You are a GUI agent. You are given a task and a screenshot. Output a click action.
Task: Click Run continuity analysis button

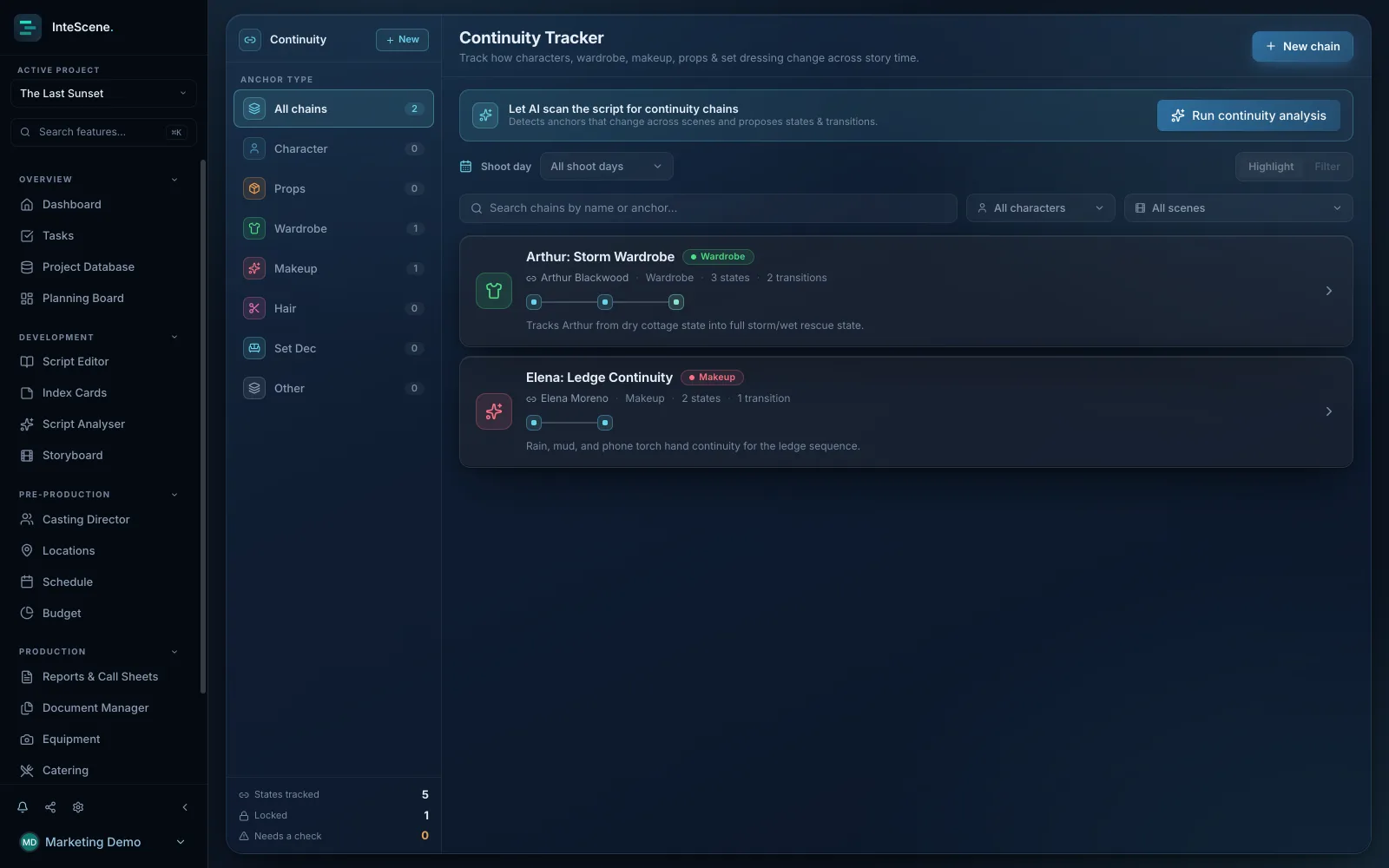click(x=1248, y=115)
